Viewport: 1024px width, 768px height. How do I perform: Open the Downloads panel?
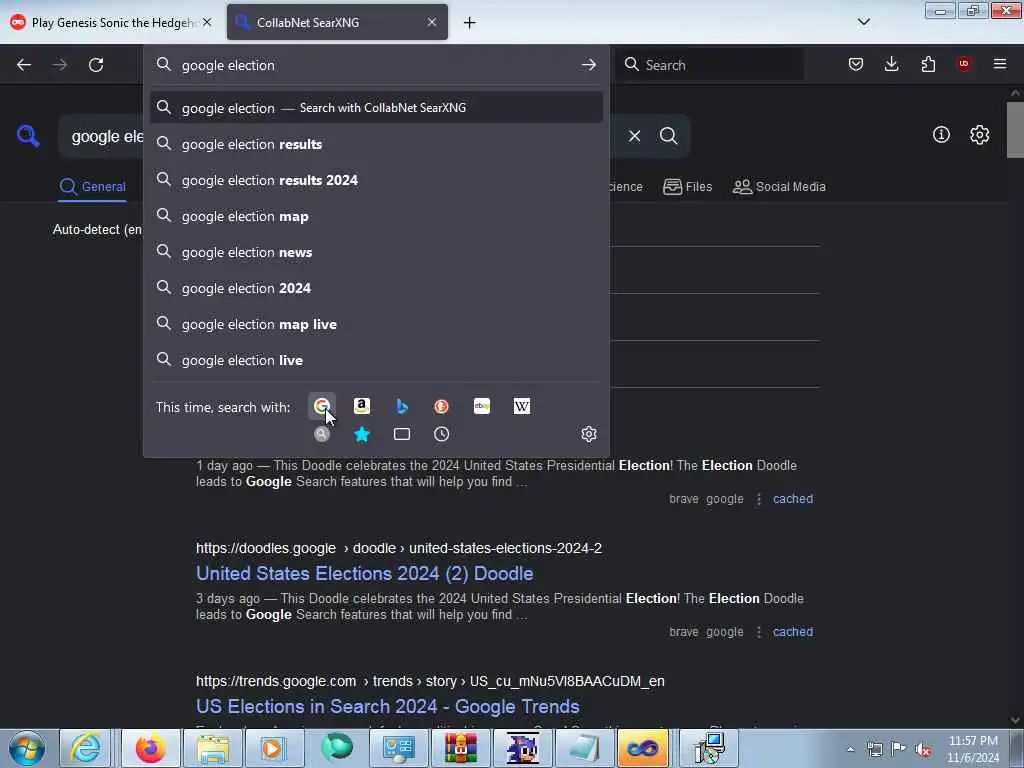pyautogui.click(x=891, y=64)
